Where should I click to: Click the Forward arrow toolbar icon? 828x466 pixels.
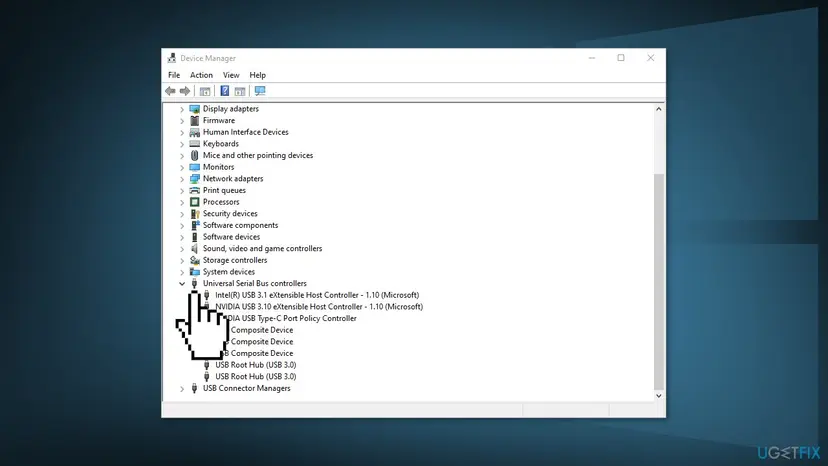point(184,91)
